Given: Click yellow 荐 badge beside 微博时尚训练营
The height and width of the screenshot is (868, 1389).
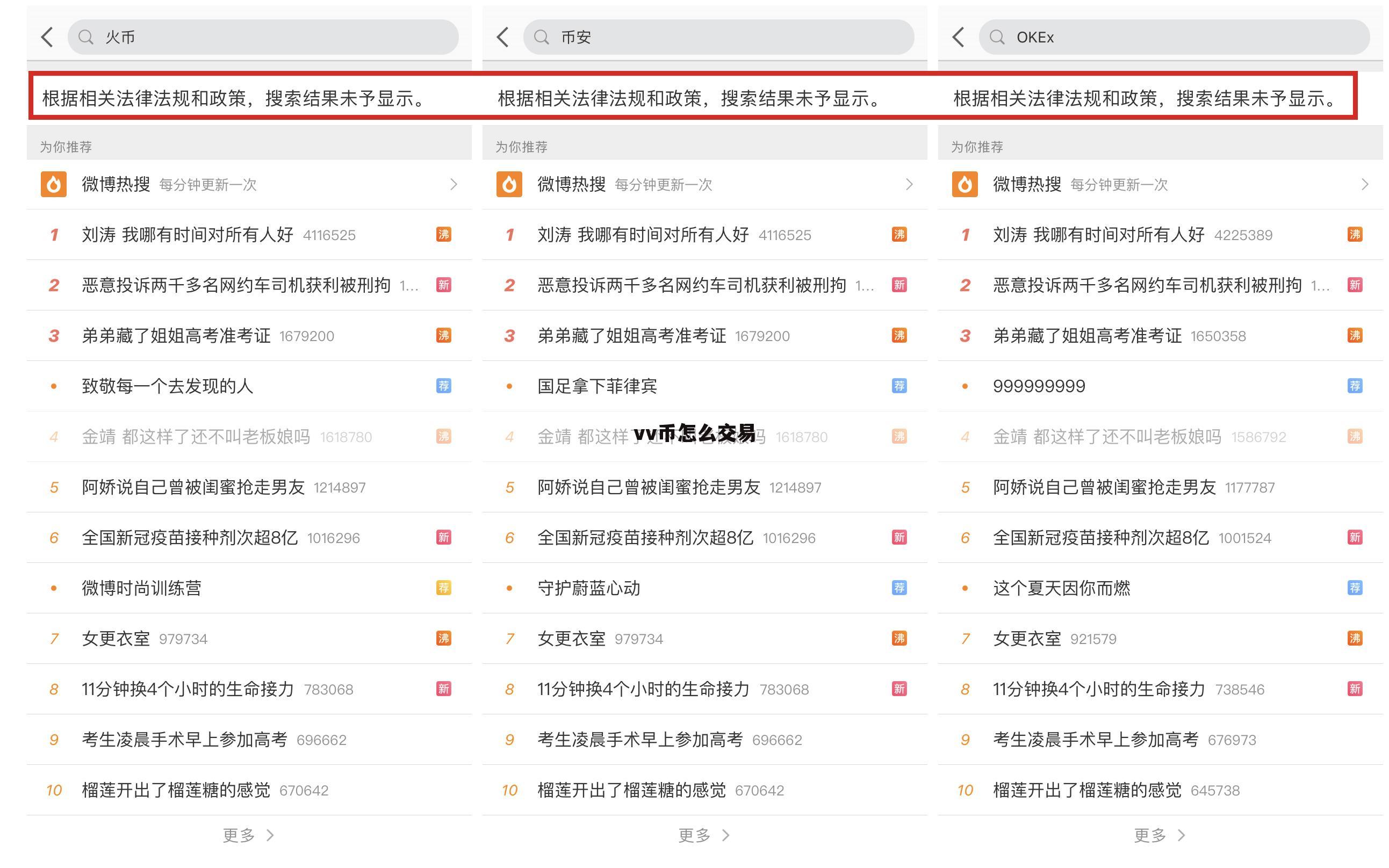Looking at the screenshot, I should tap(443, 588).
